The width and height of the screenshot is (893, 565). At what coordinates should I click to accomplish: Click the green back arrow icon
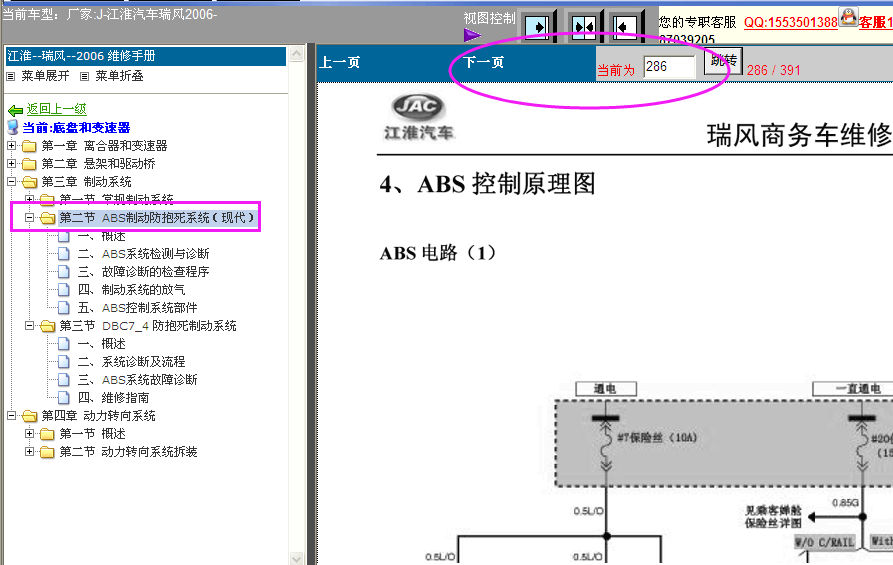(x=15, y=110)
